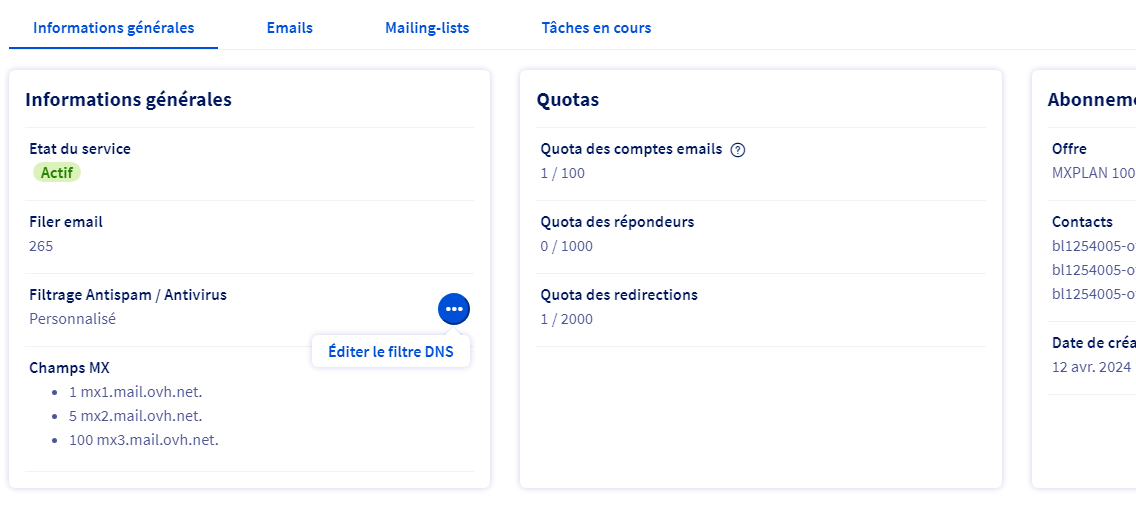The width and height of the screenshot is (1136, 508).
Task: Click the 'Quotas' card heading
Action: [568, 100]
